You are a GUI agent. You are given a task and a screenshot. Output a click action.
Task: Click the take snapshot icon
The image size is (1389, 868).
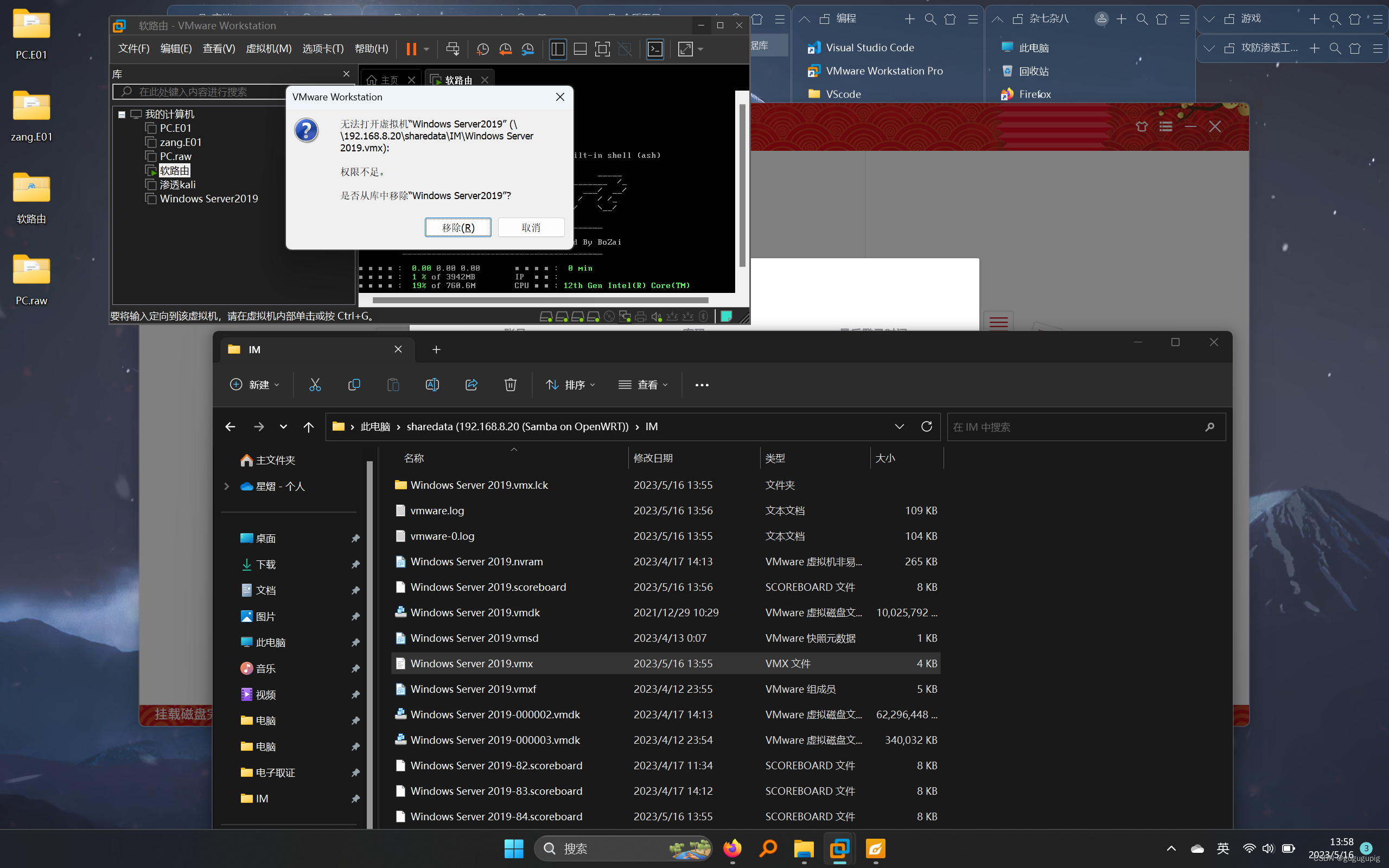pos(482,49)
